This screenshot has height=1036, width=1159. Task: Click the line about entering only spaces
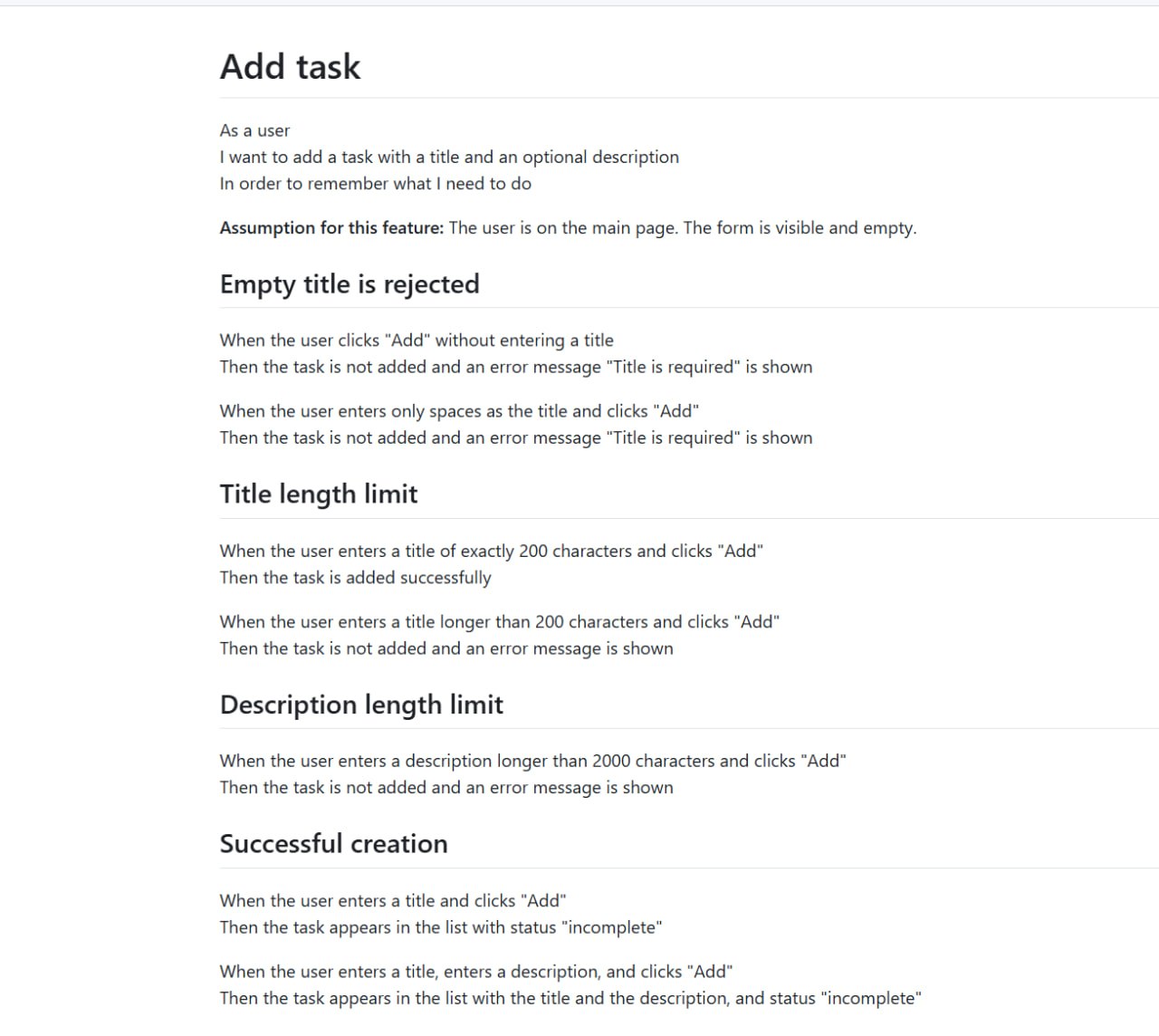459,411
